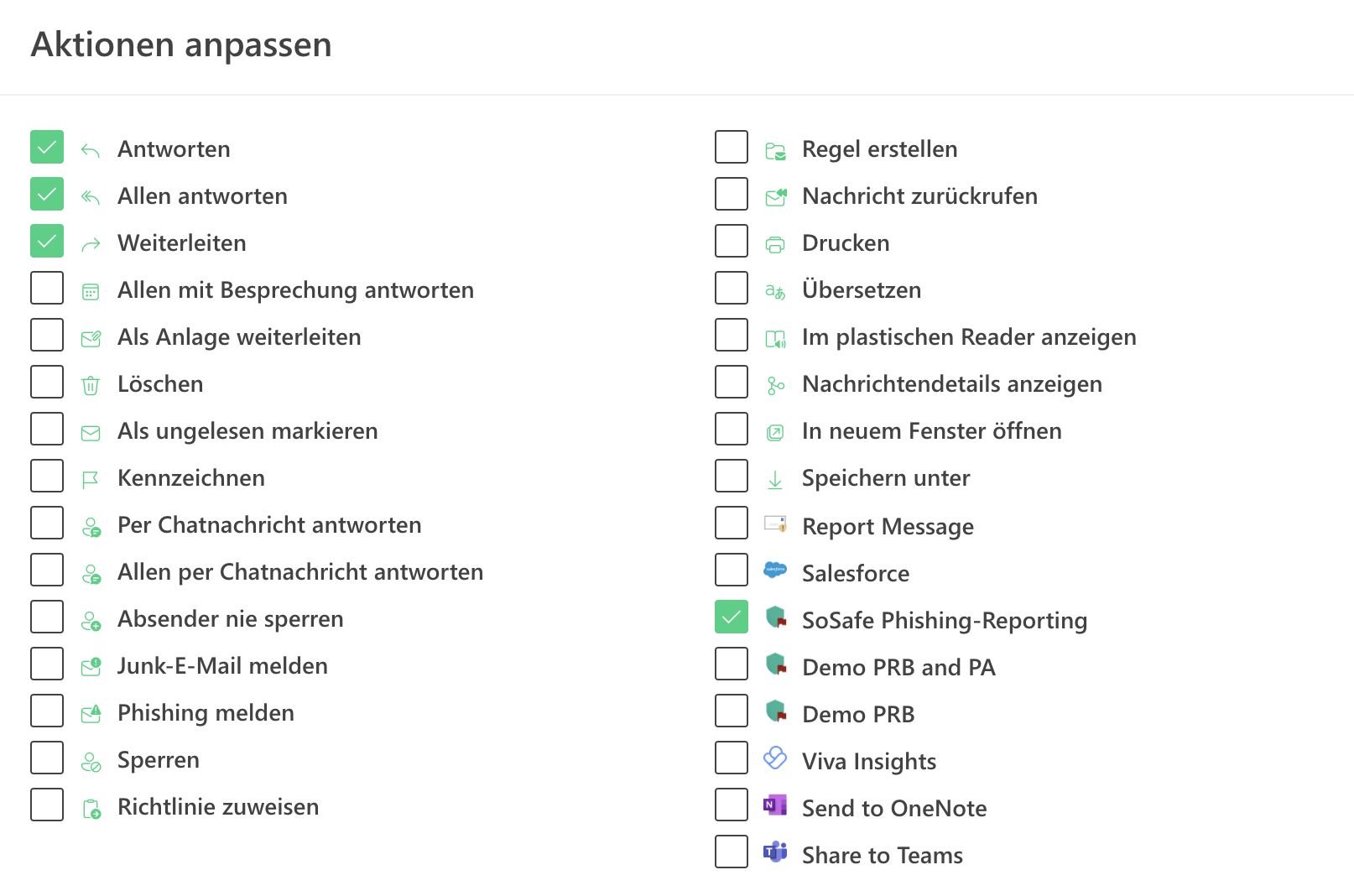Screen dimensions: 1354x896
Task: Disable the Weiterleiten action checkbox
Action: point(47,241)
